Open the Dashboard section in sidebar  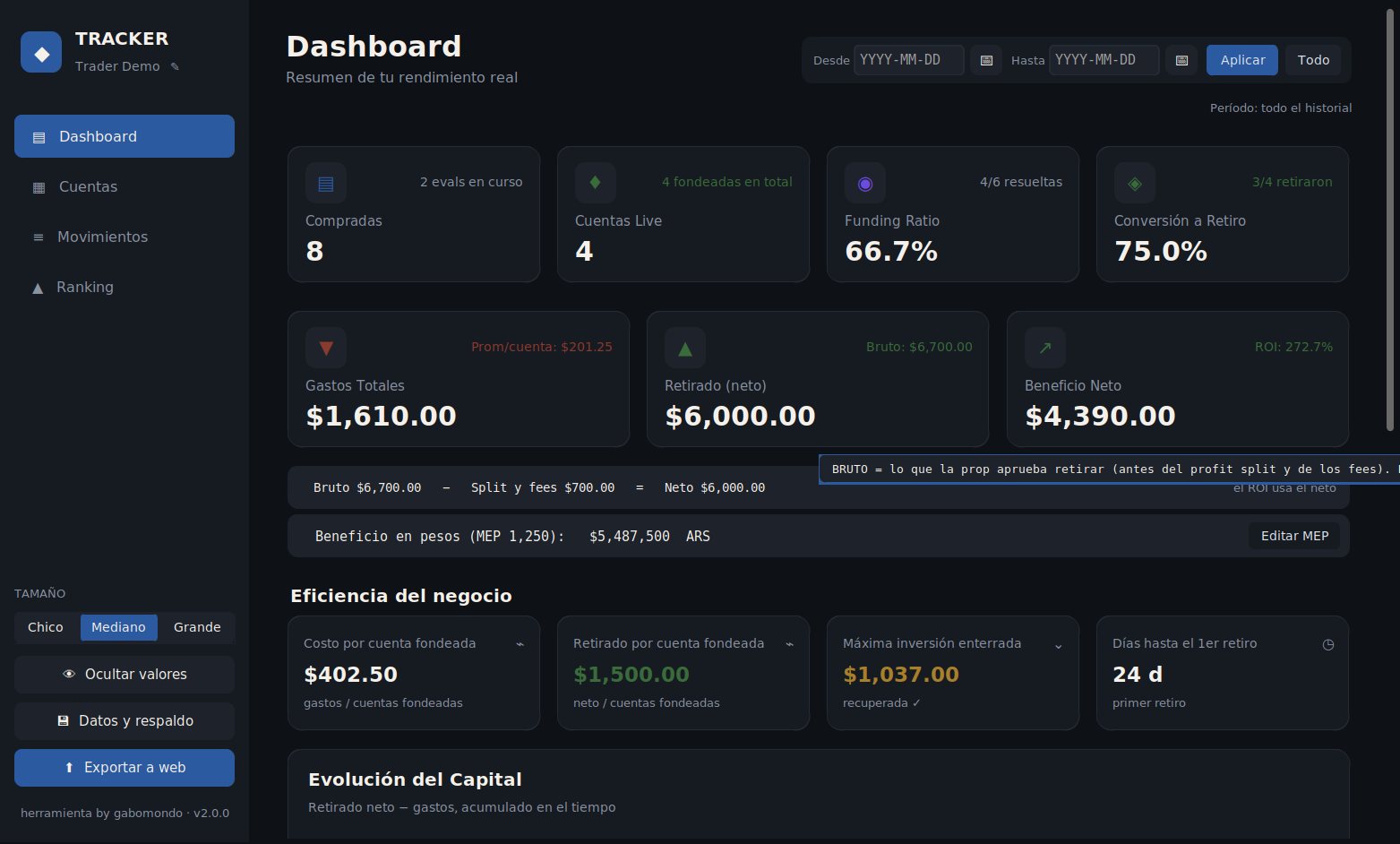point(125,136)
